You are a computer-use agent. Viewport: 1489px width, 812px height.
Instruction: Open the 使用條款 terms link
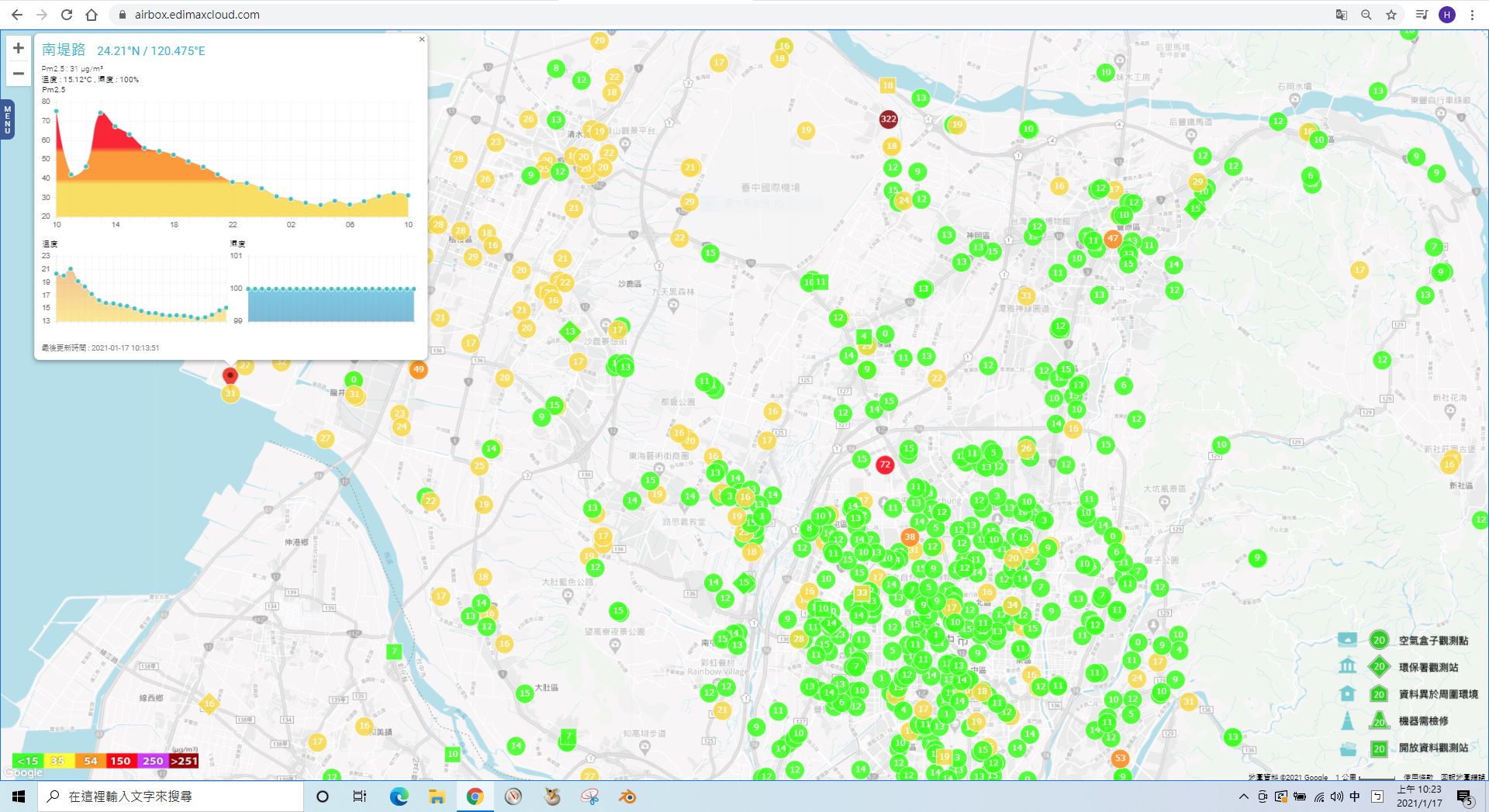tap(1418, 776)
